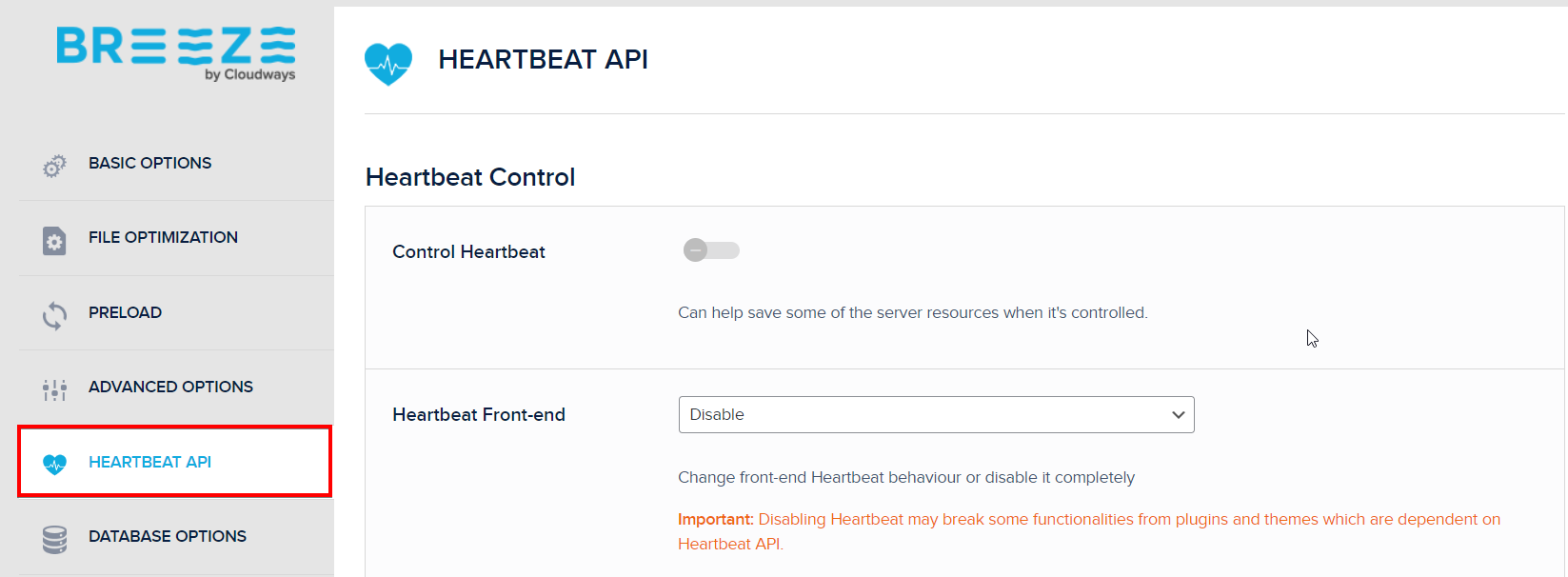Click the Breeze by Cloudways logo
This screenshot has height=577, width=1568.
pyautogui.click(x=176, y=53)
